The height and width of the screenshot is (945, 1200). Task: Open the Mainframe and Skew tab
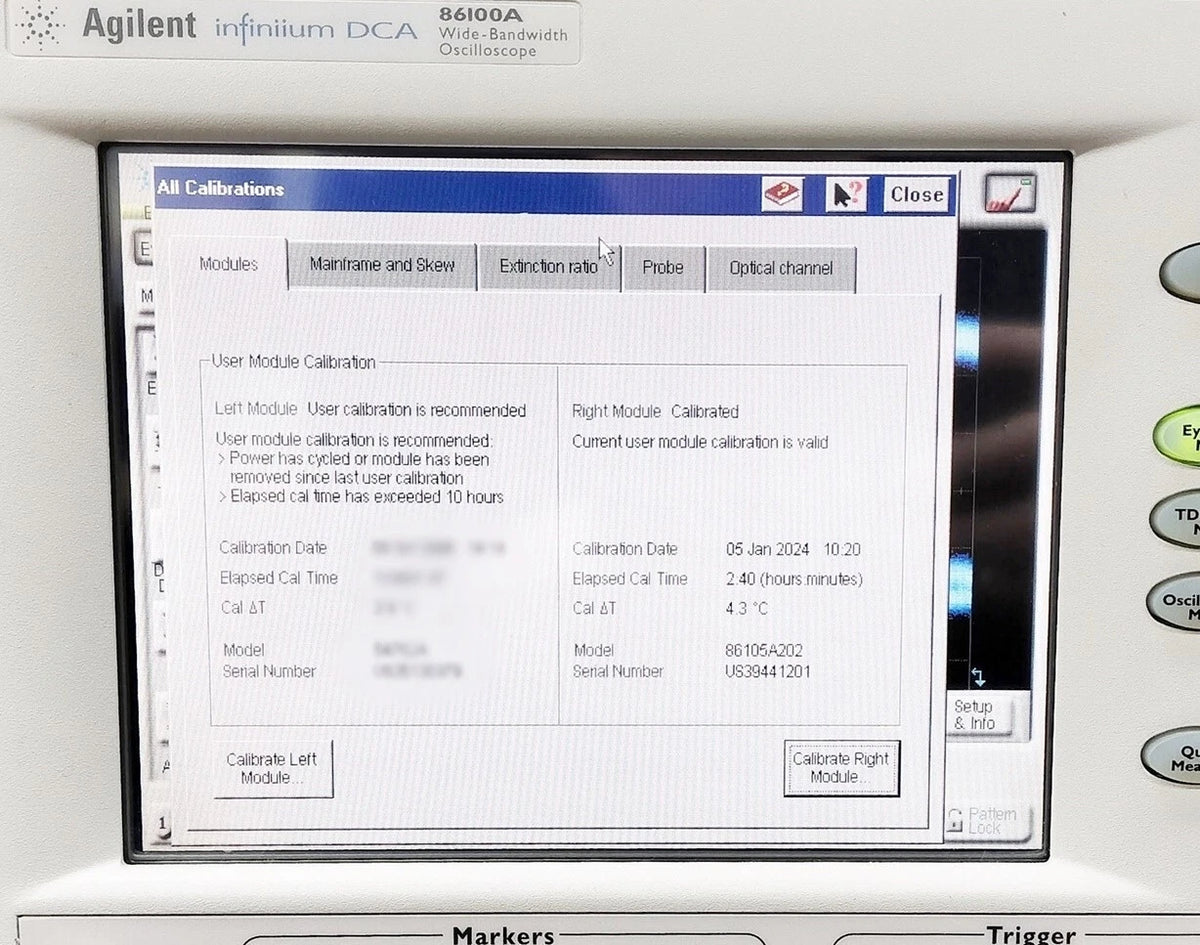click(x=382, y=266)
